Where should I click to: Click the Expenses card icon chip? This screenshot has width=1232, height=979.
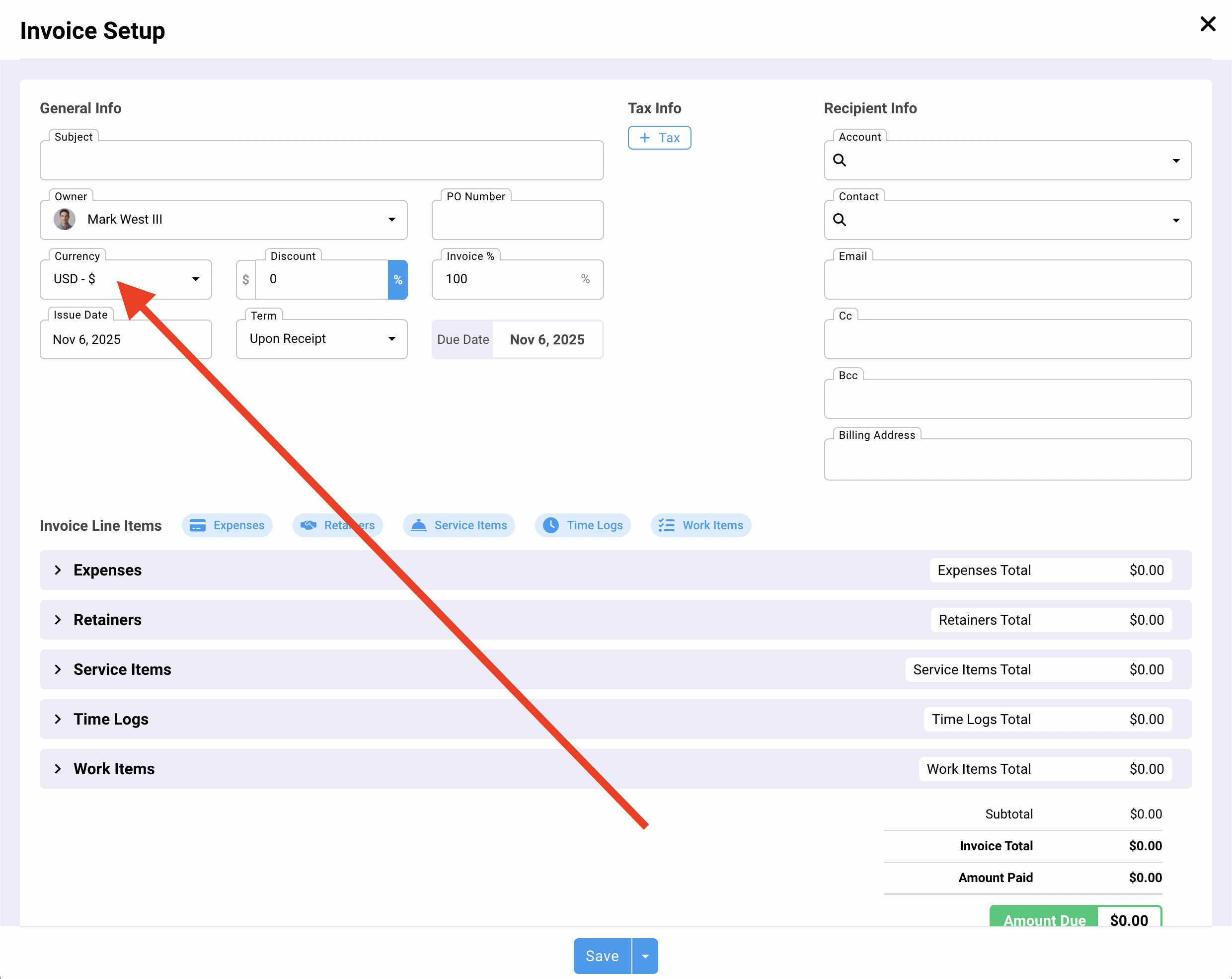(x=227, y=525)
